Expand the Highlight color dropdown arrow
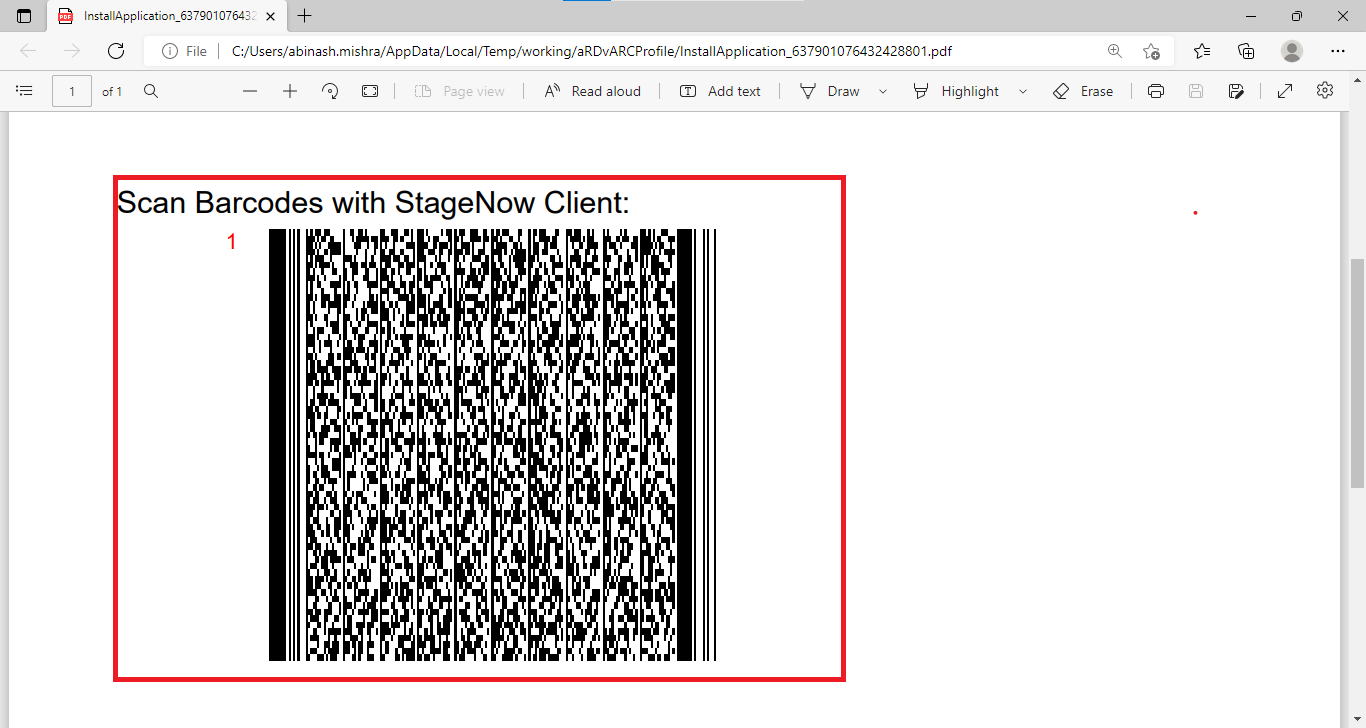 (1023, 91)
